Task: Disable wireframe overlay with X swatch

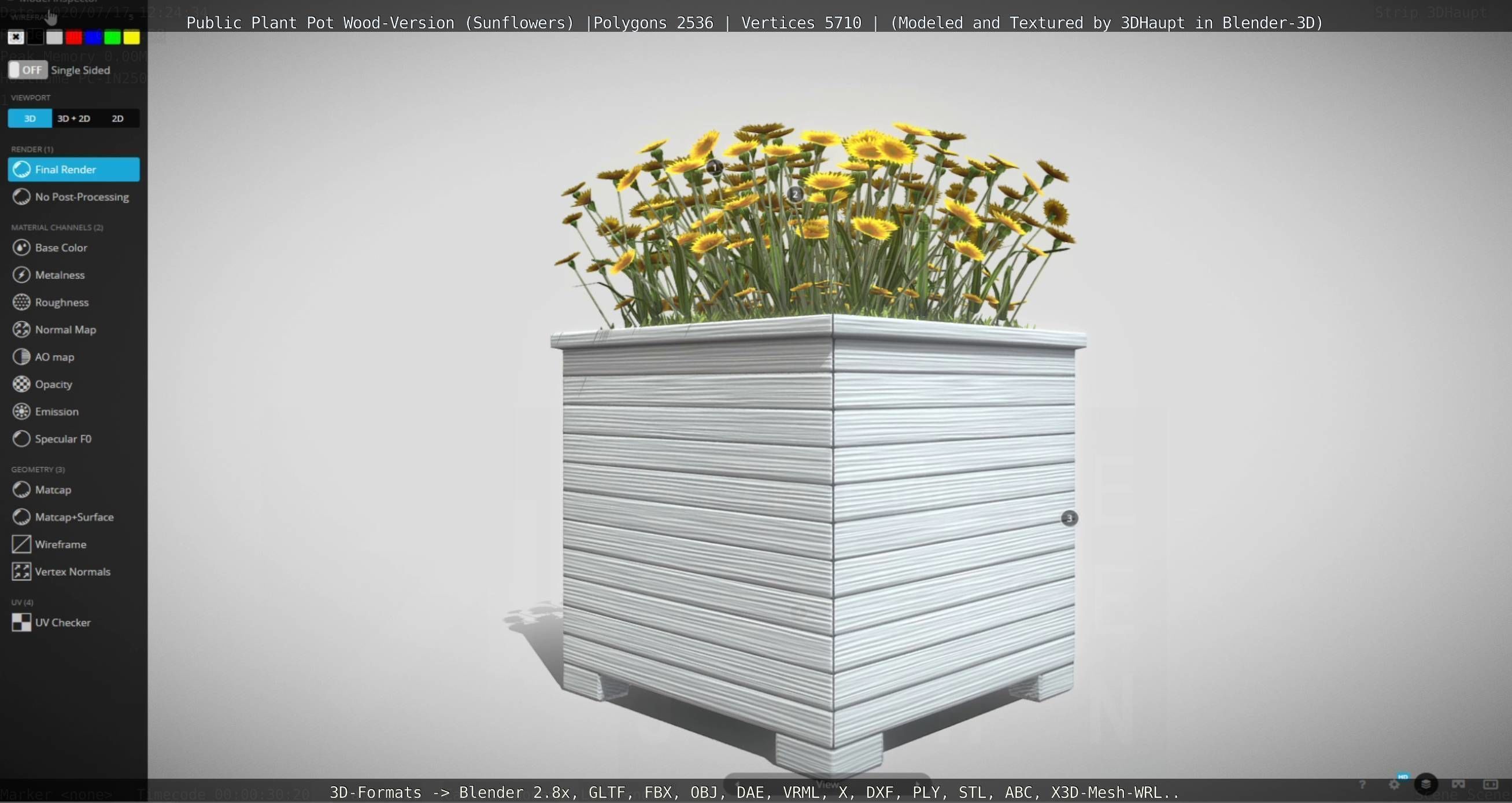Action: (x=16, y=38)
